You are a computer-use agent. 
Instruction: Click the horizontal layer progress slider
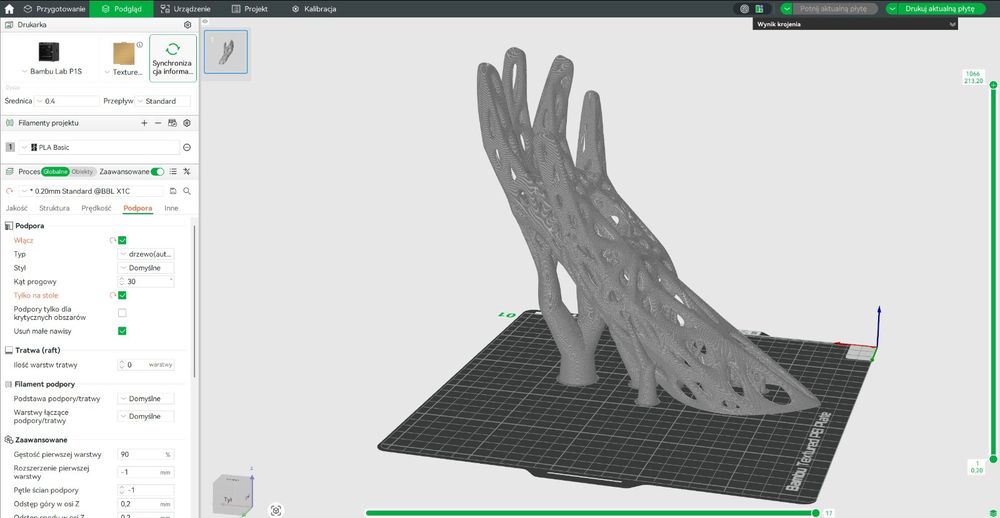pyautogui.click(x=592, y=513)
